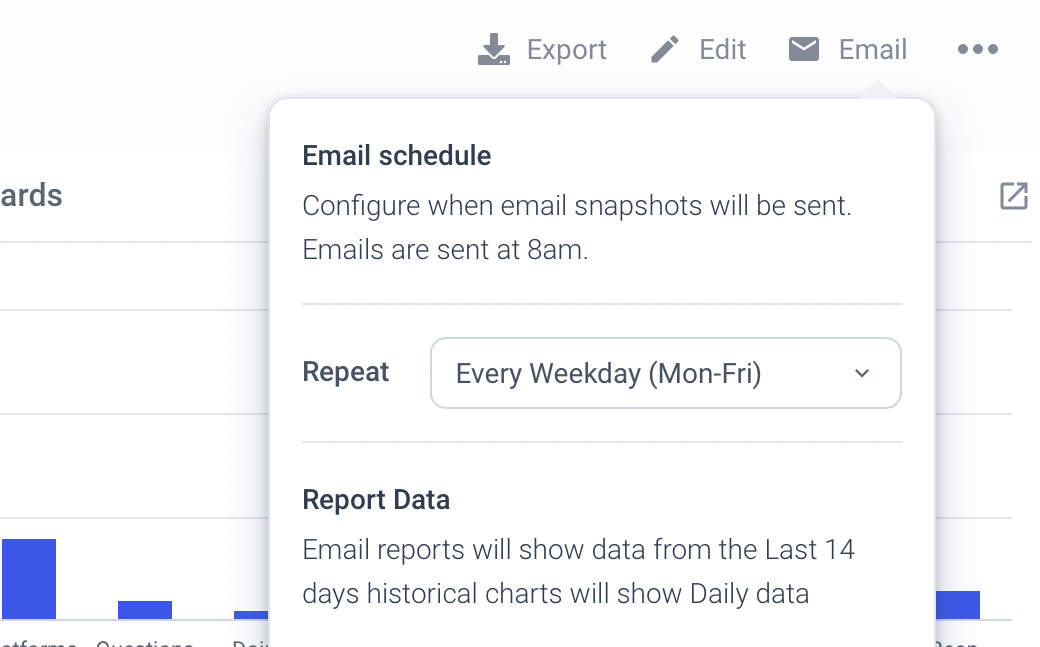1040x647 pixels.
Task: Click the Email text in the toolbar
Action: [872, 50]
